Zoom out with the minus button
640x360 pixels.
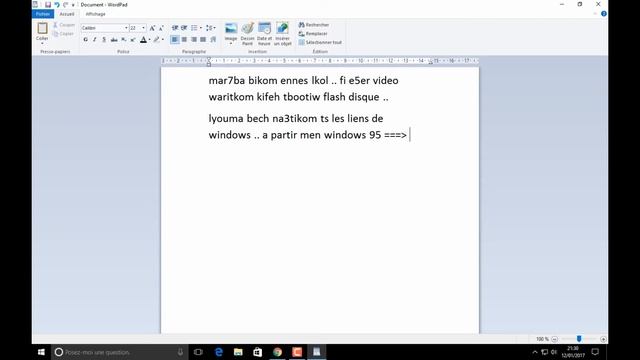554,339
